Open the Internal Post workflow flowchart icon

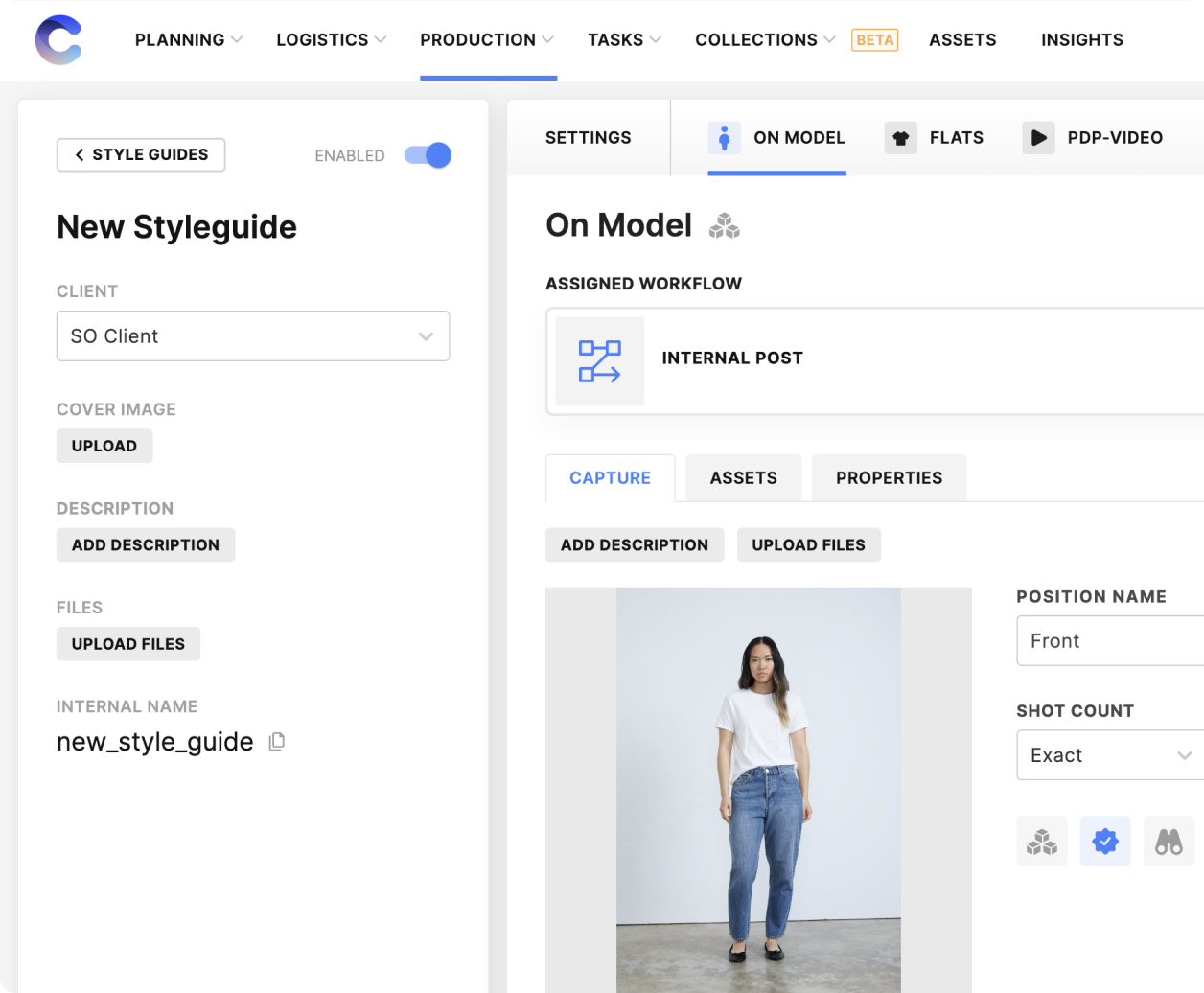coord(599,360)
